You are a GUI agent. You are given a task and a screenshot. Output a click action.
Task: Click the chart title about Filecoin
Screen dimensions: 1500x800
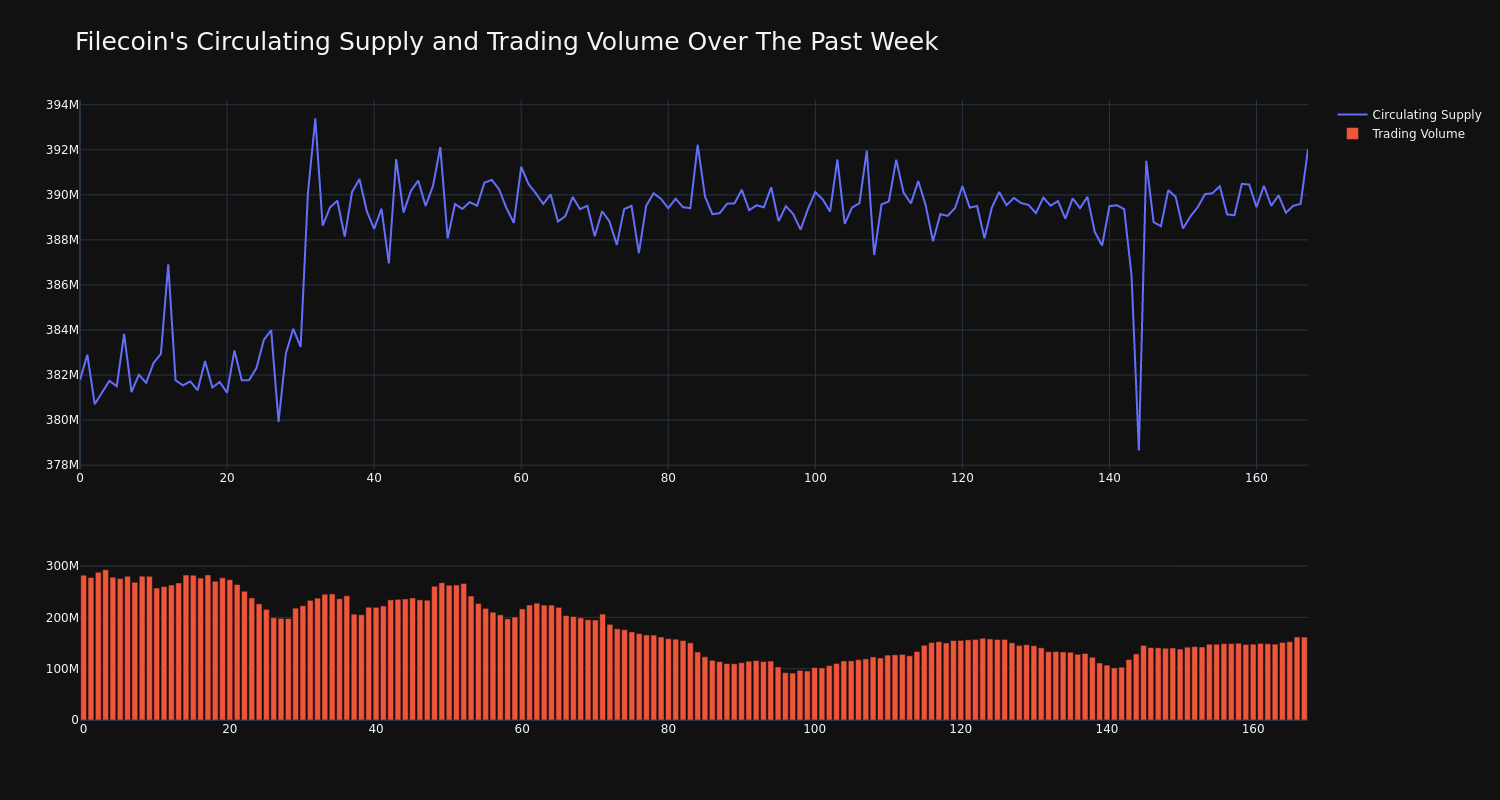click(x=506, y=42)
